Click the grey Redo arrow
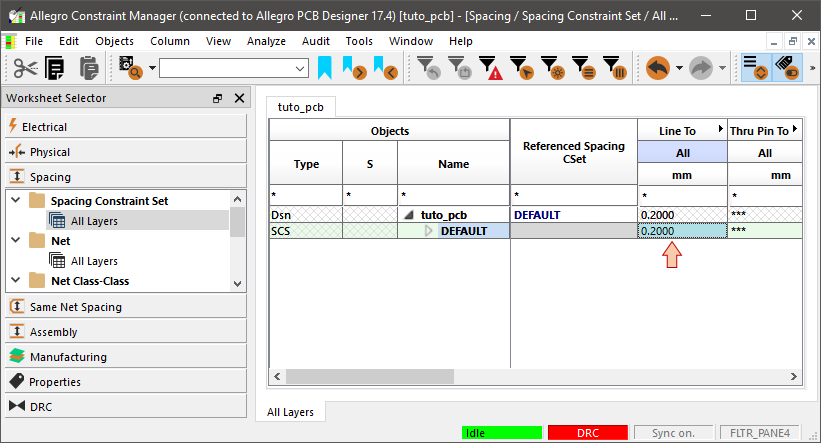 [x=701, y=68]
